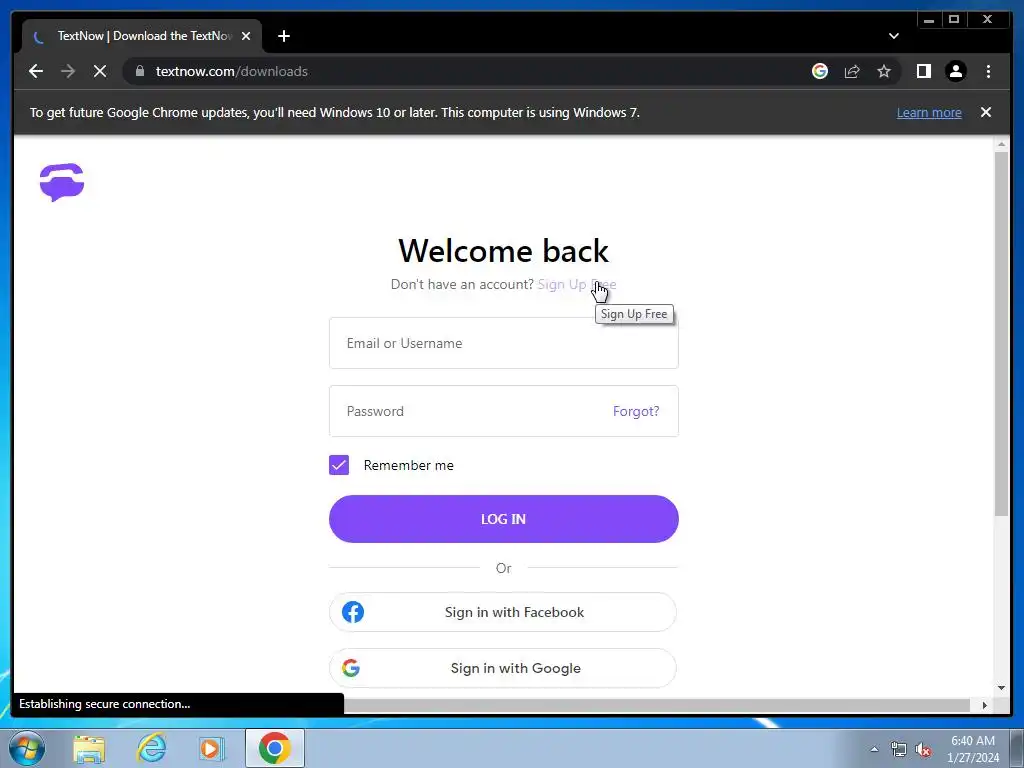This screenshot has width=1024, height=768.
Task: Click the browser forward arrow
Action: tap(68, 71)
